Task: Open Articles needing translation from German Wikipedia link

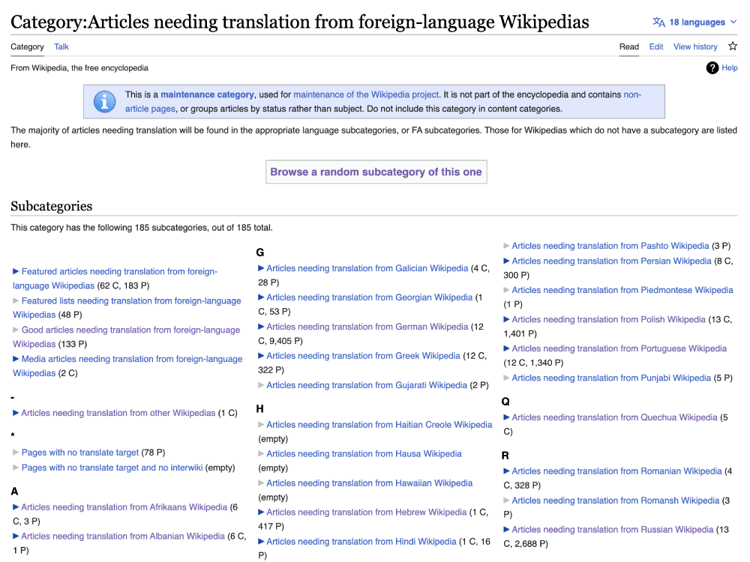Action: point(367,327)
